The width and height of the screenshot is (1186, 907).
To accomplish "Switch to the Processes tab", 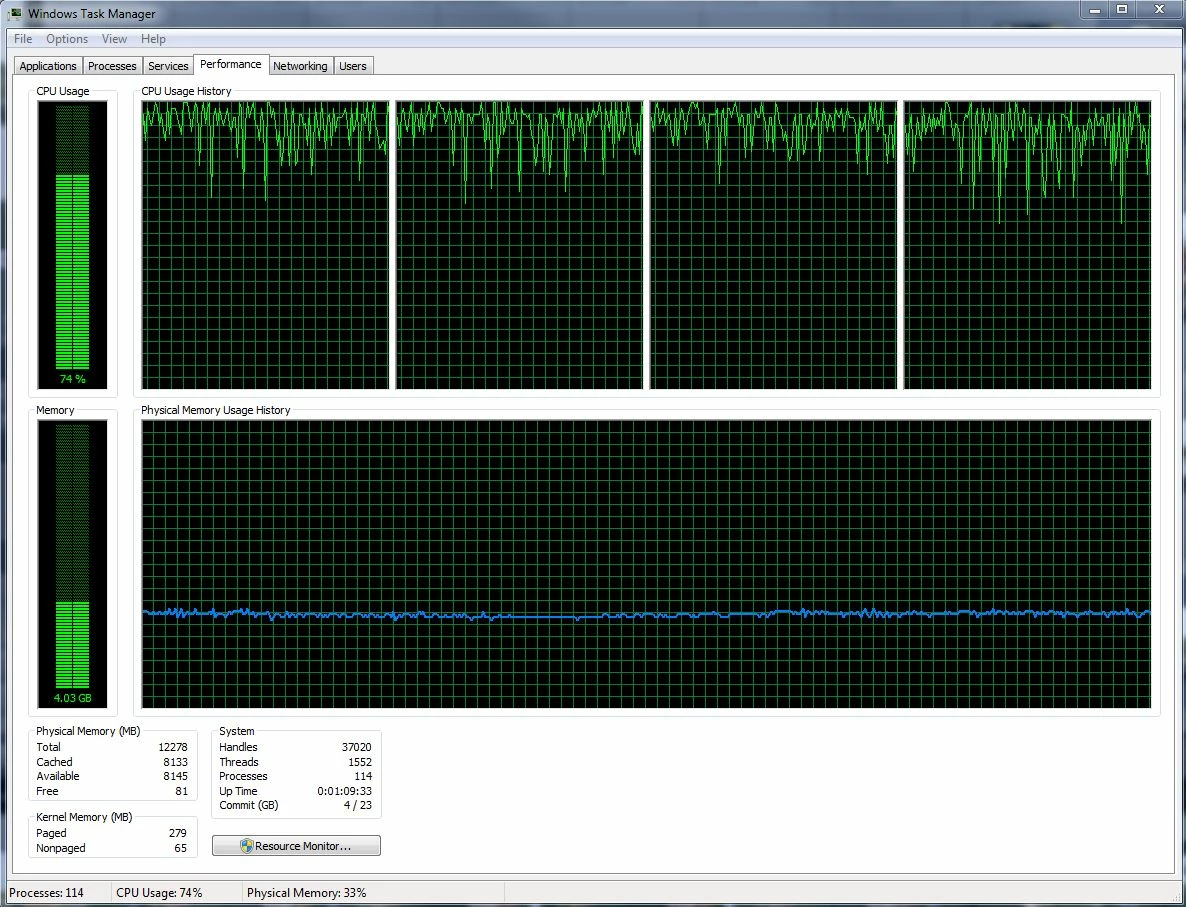I will click(x=112, y=66).
